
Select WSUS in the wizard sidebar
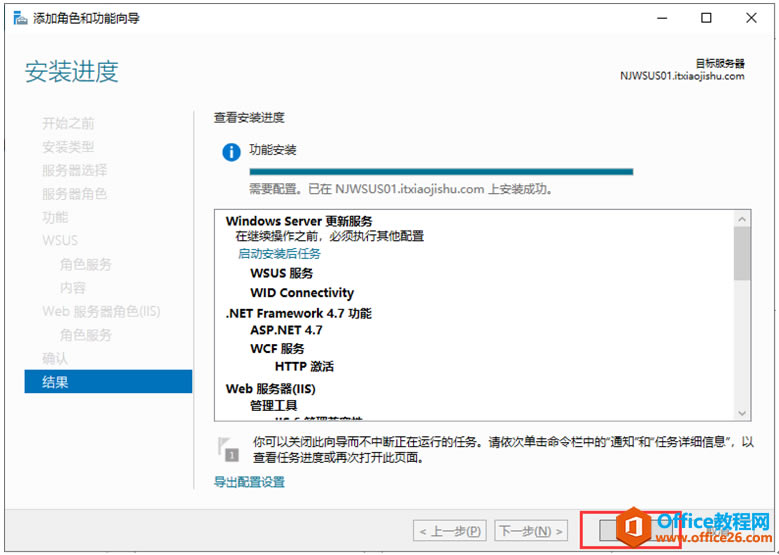[x=60, y=240]
